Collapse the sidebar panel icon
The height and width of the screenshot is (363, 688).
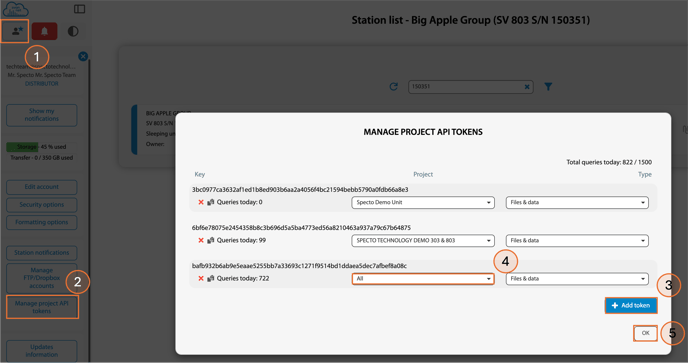79,9
